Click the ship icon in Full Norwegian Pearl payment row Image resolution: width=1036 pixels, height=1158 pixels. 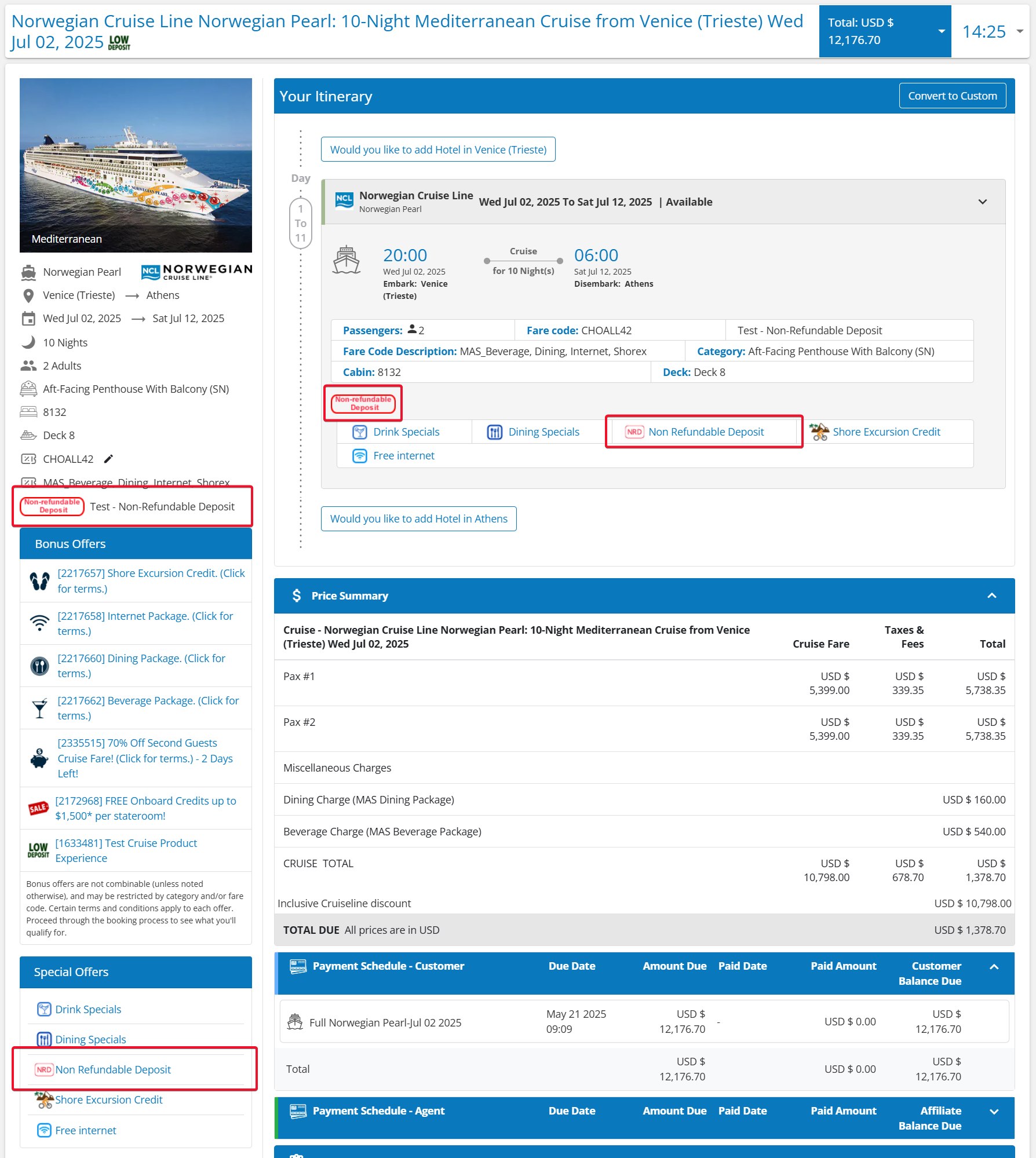295,1022
